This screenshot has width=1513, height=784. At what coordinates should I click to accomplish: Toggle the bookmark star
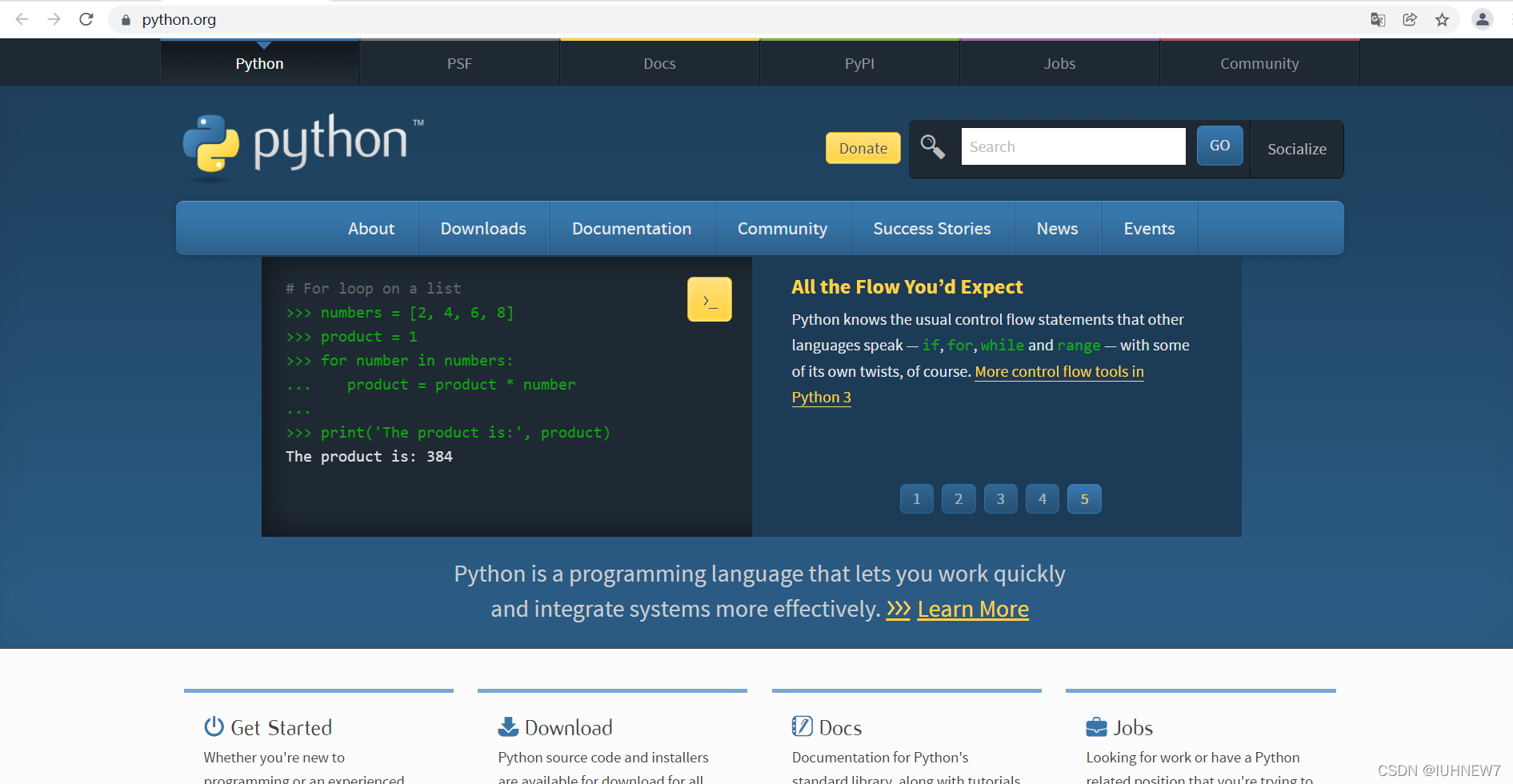point(1443,19)
